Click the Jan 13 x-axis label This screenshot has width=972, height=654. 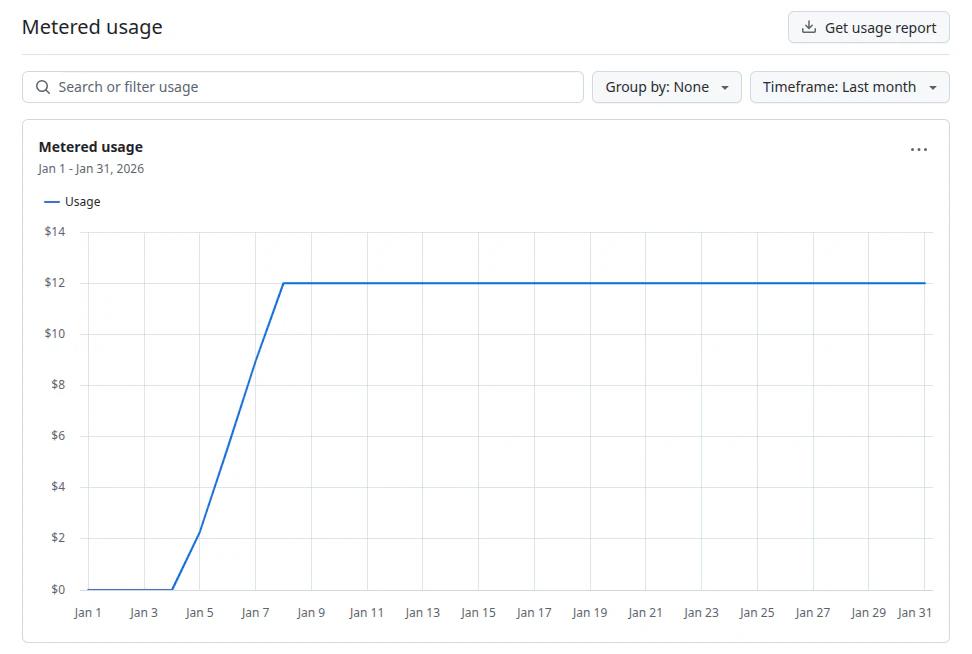coord(423,612)
